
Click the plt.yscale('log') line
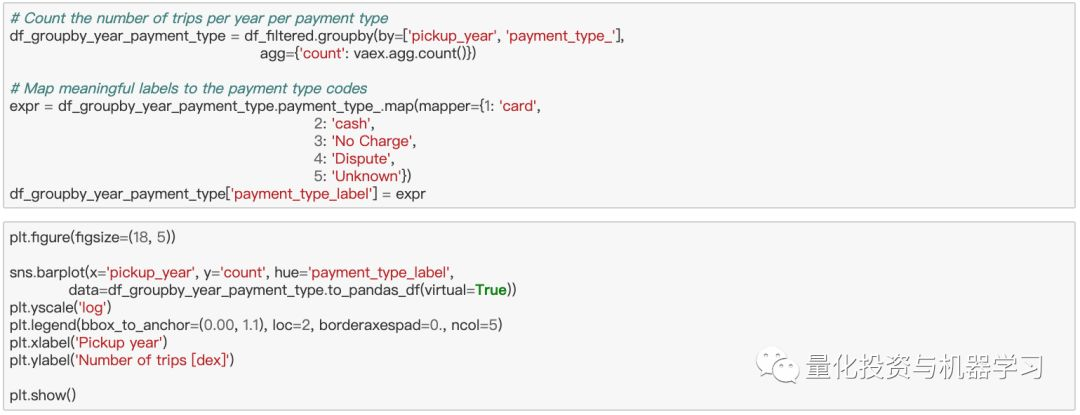tap(61, 307)
